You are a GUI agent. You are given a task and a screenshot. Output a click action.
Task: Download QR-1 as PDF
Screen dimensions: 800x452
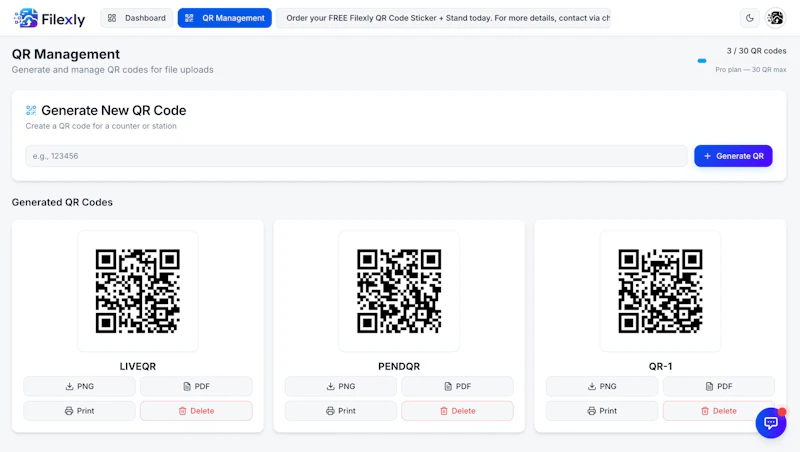pos(719,386)
